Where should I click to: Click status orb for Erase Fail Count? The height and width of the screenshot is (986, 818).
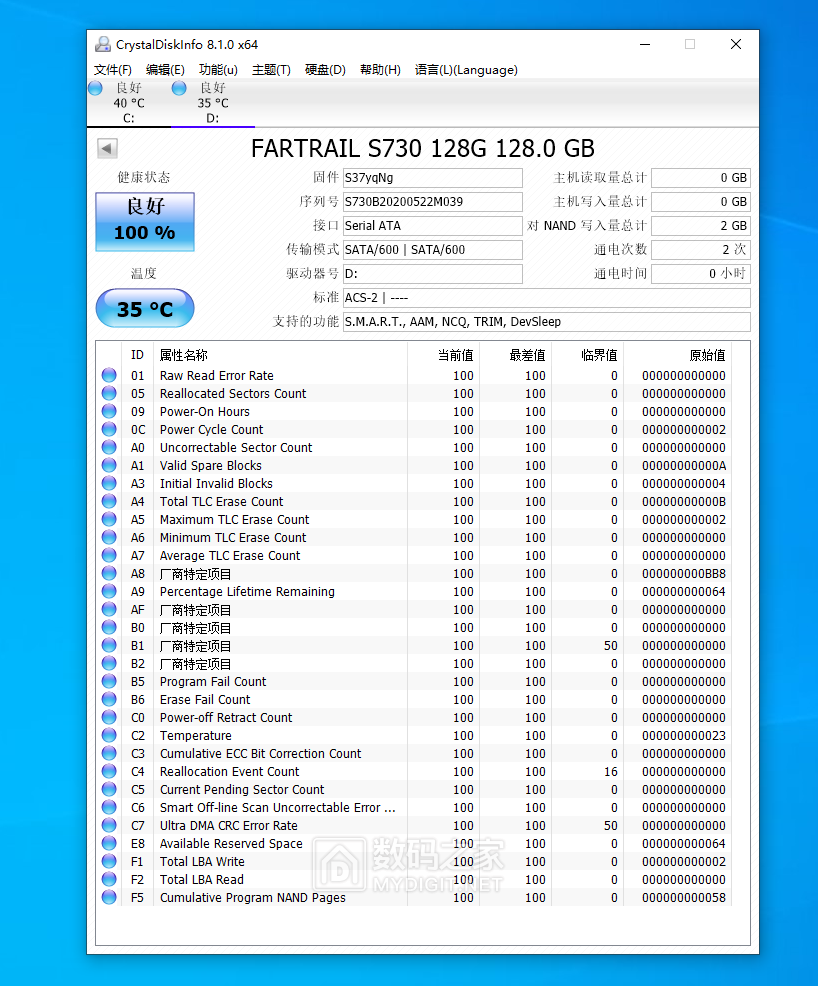pyautogui.click(x=109, y=700)
